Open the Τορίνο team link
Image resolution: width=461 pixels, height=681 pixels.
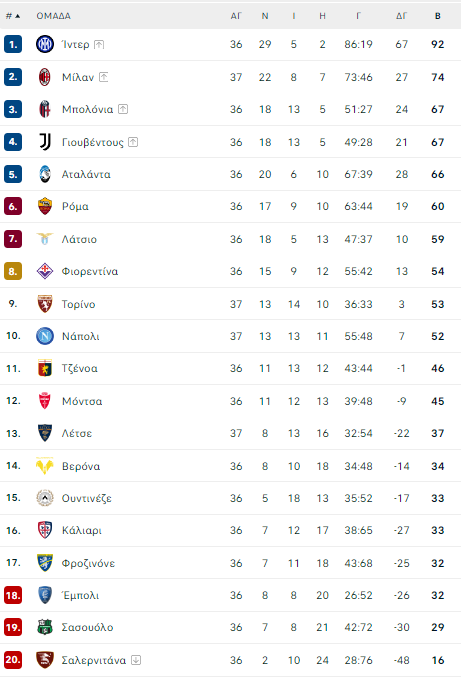78,304
